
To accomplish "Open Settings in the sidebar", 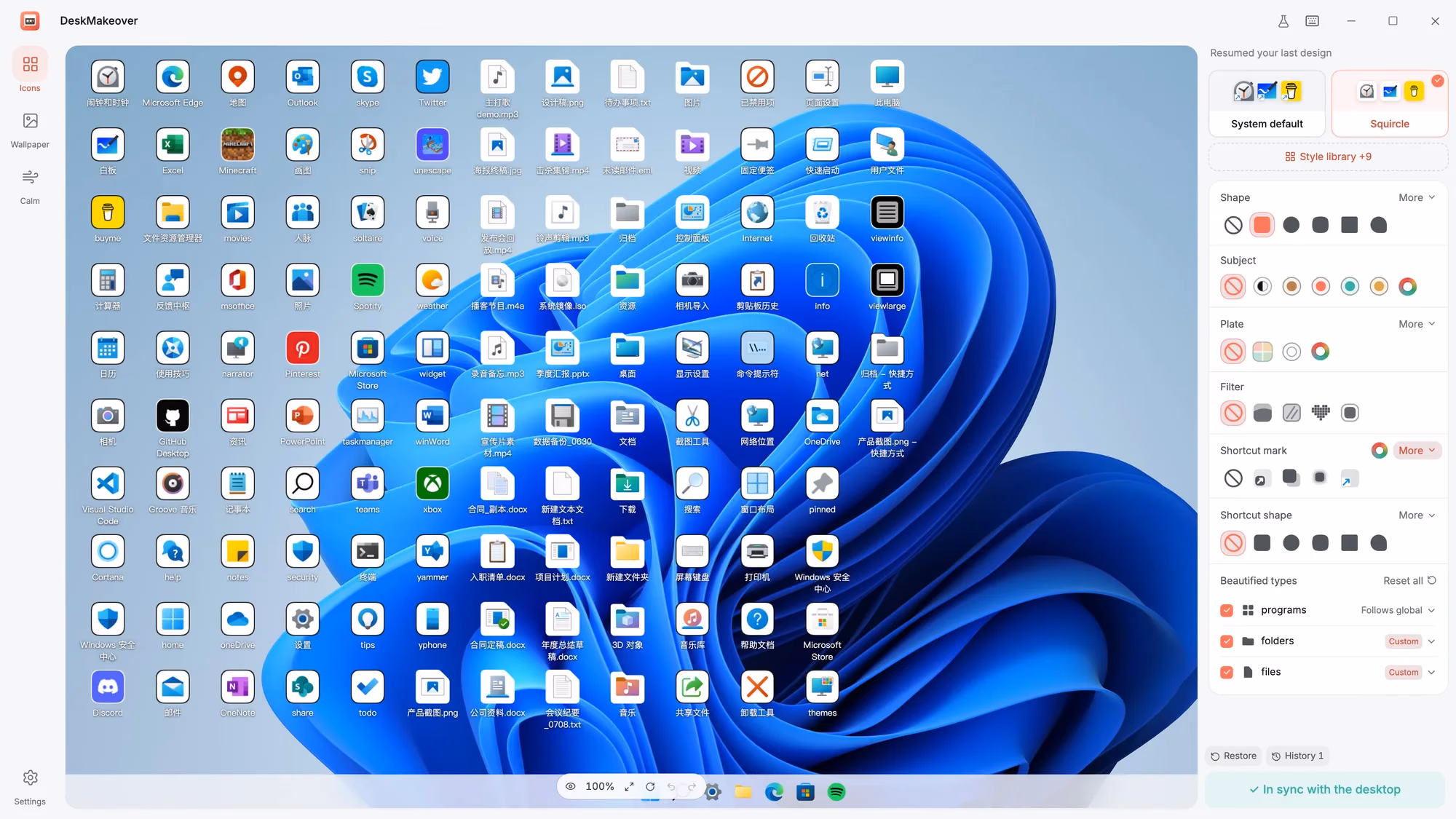I will [x=30, y=786].
